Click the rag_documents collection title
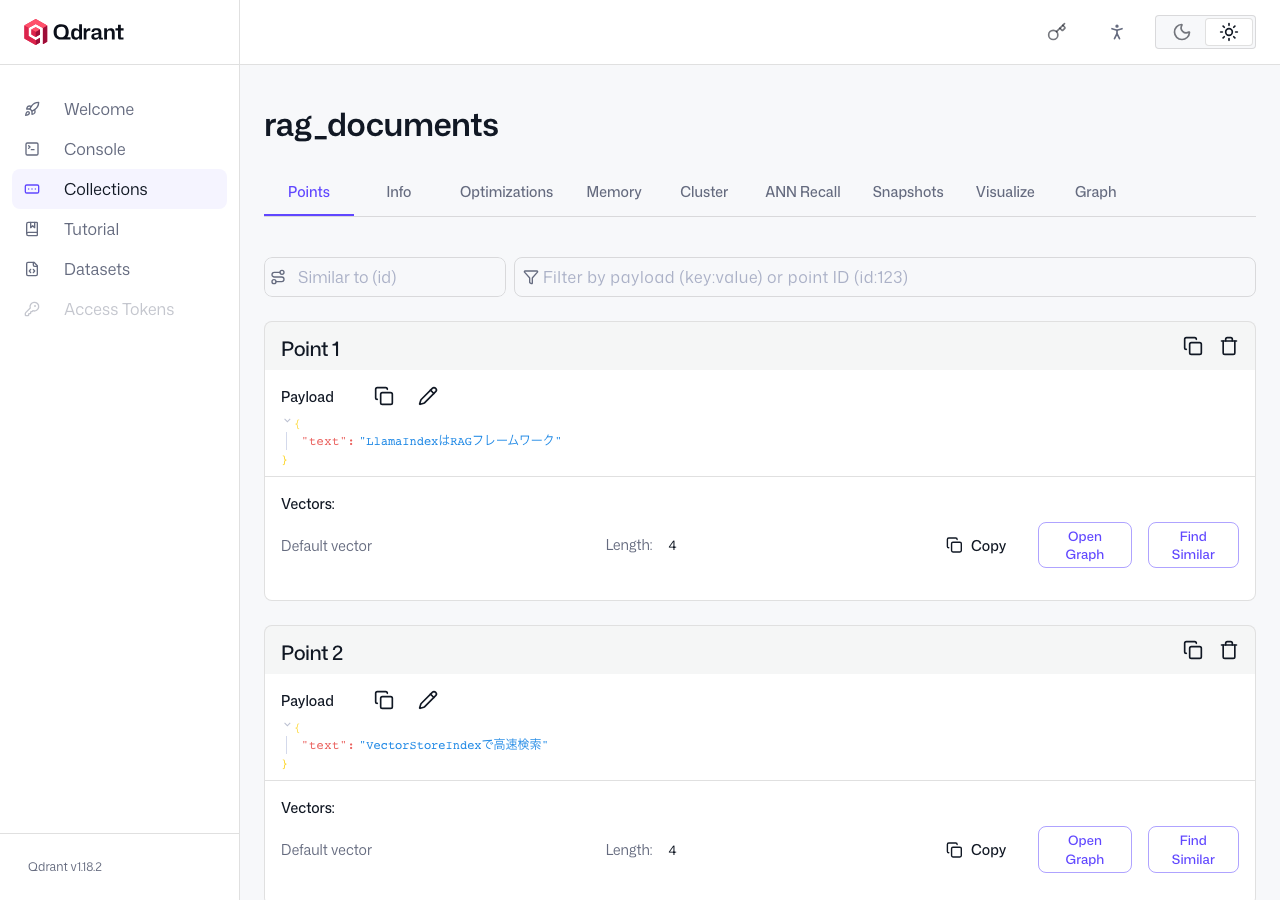1280x900 pixels. click(381, 126)
